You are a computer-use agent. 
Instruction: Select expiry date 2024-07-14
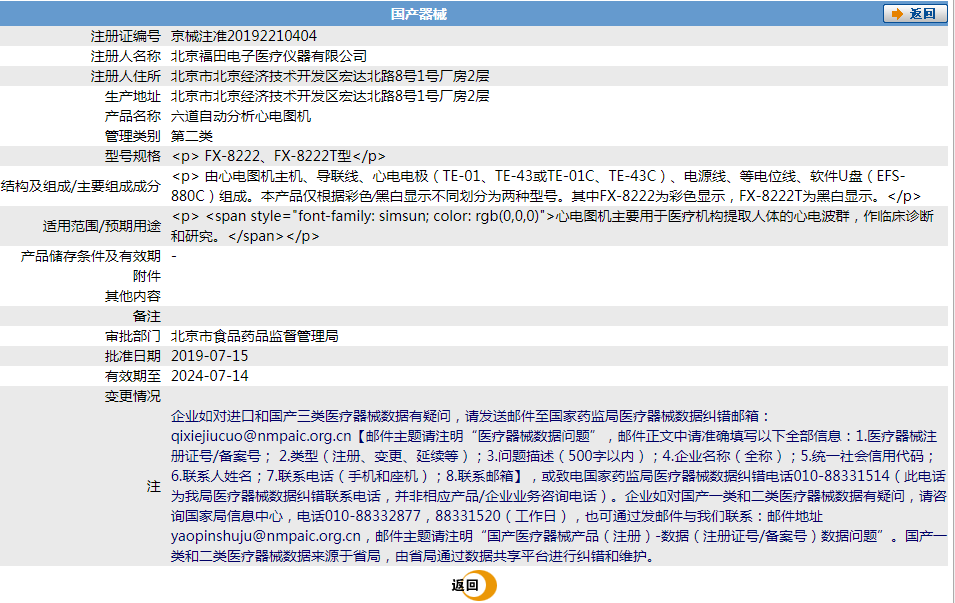click(x=210, y=376)
